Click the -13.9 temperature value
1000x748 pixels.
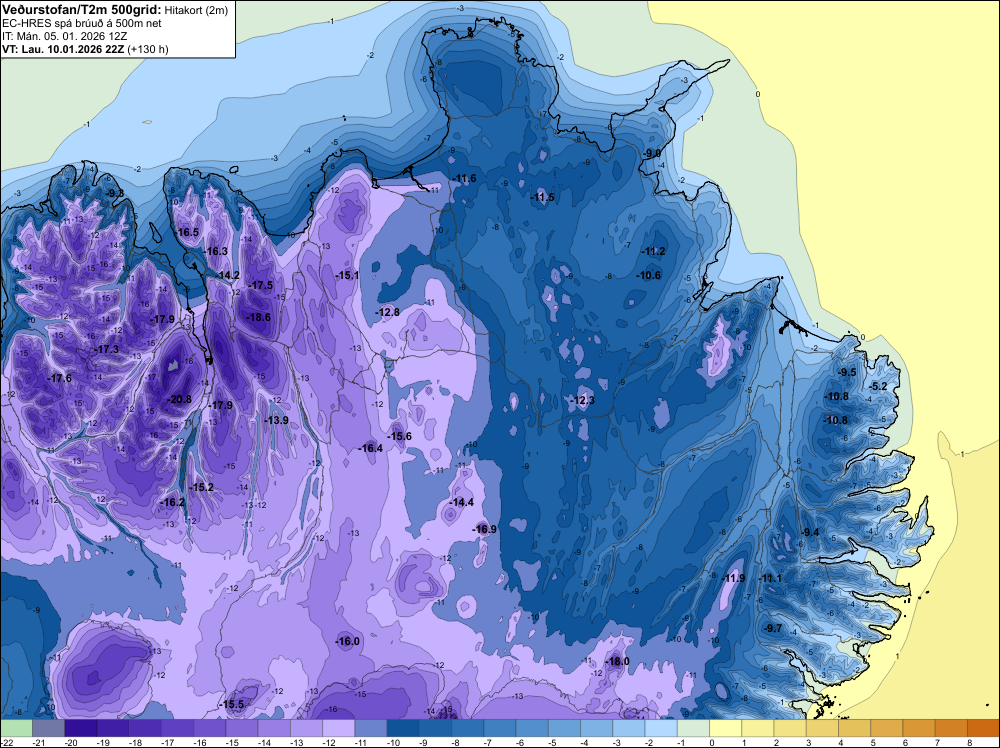[277, 420]
